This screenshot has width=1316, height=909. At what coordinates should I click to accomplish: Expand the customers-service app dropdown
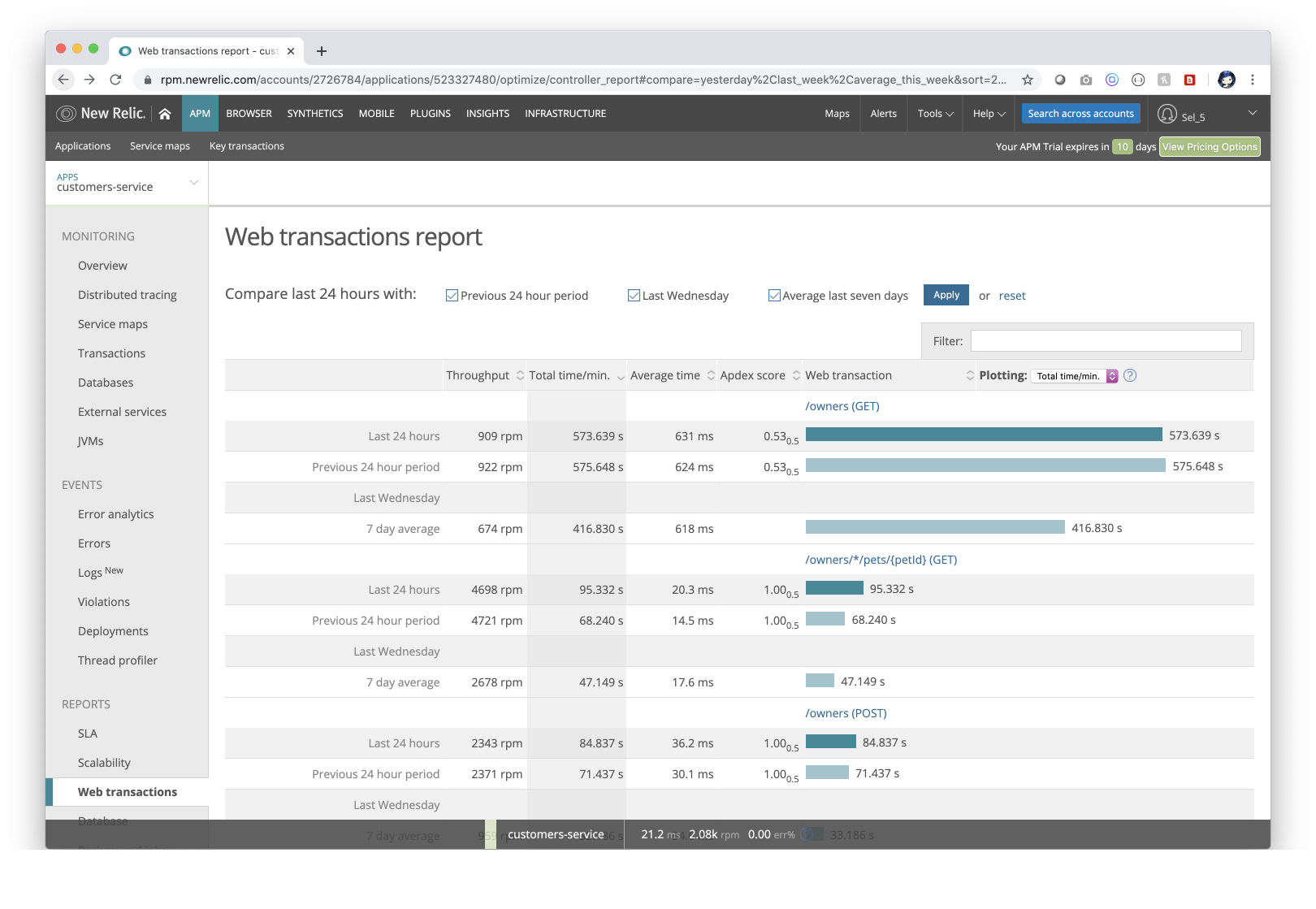(x=193, y=183)
